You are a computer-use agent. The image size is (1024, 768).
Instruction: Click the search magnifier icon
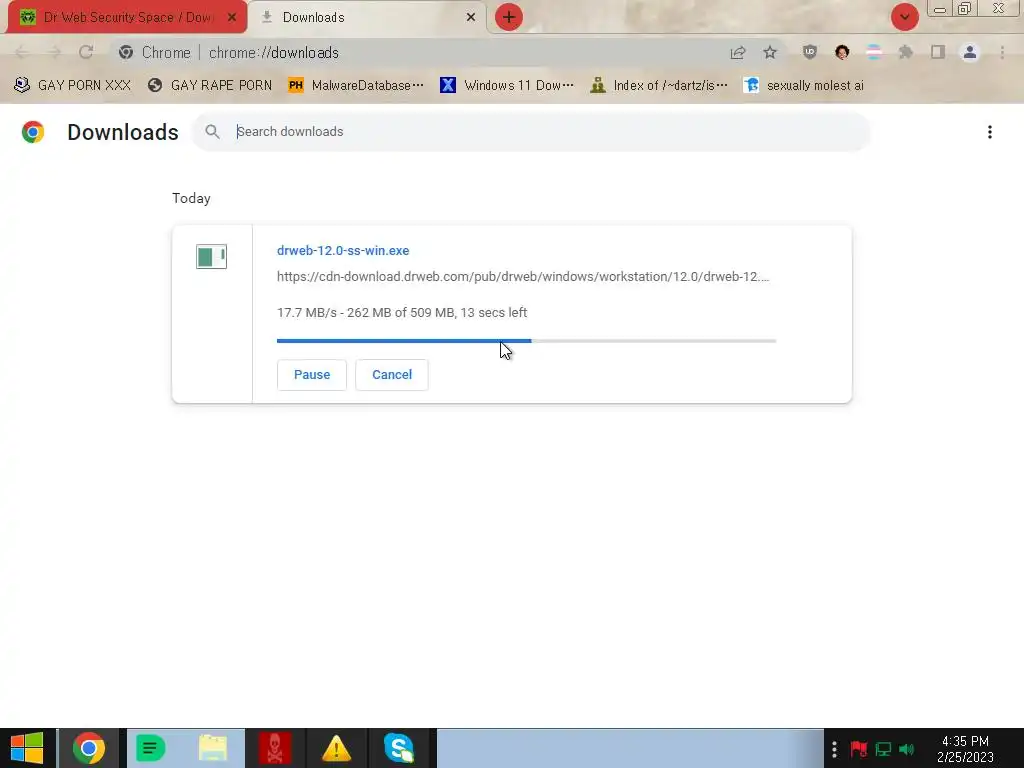point(212,132)
